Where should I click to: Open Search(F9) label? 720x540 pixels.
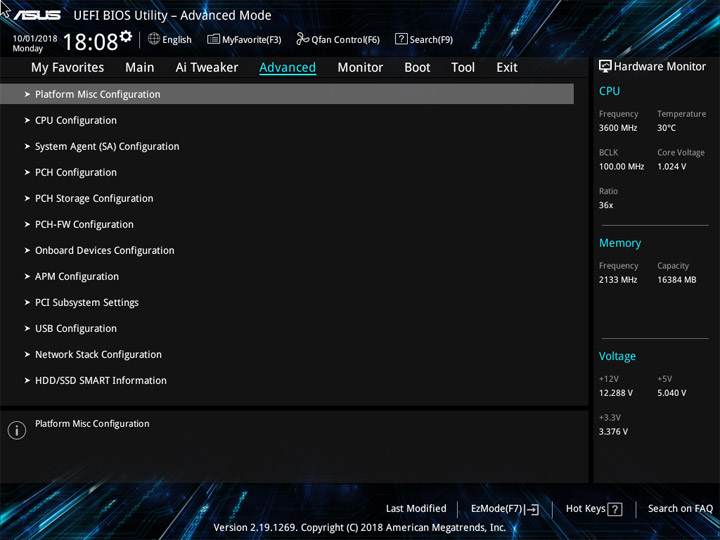coord(431,39)
